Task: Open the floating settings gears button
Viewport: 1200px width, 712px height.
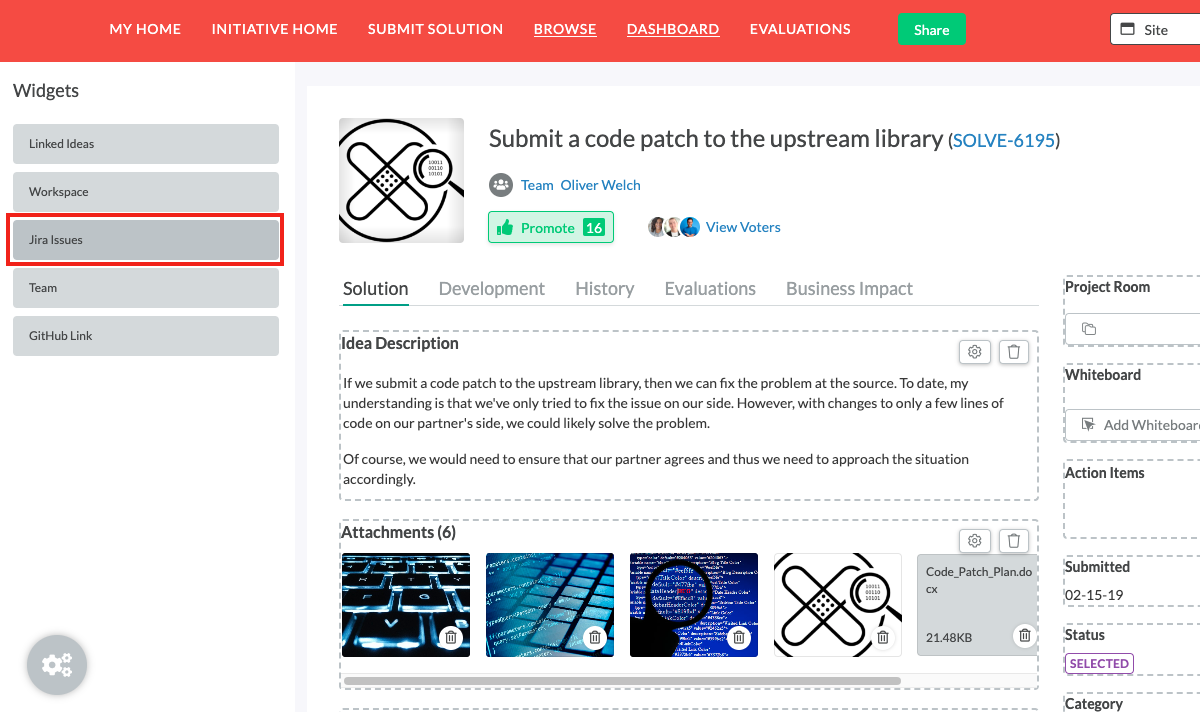Action: pyautogui.click(x=57, y=664)
